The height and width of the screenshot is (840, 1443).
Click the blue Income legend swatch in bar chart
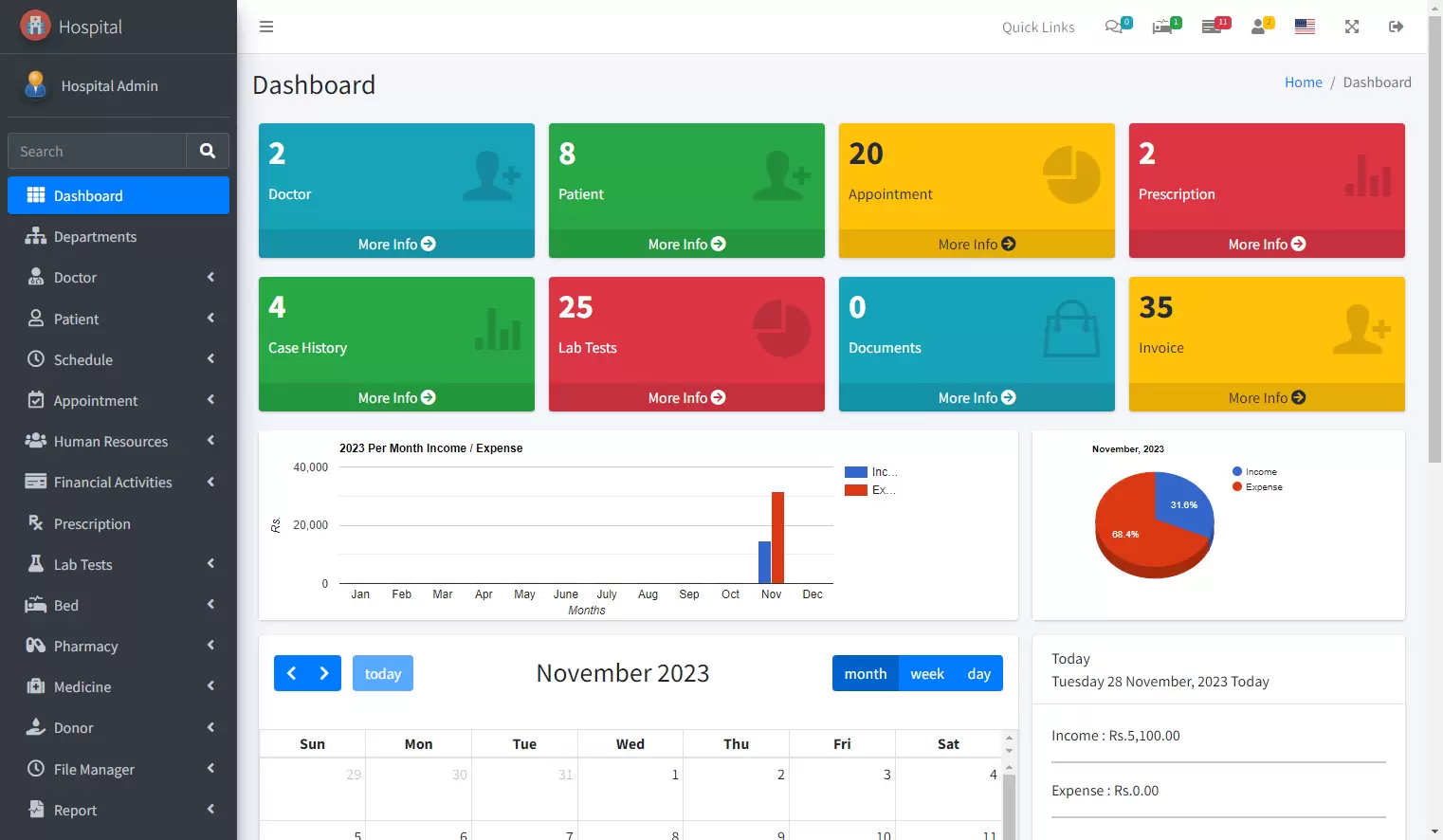click(x=856, y=472)
